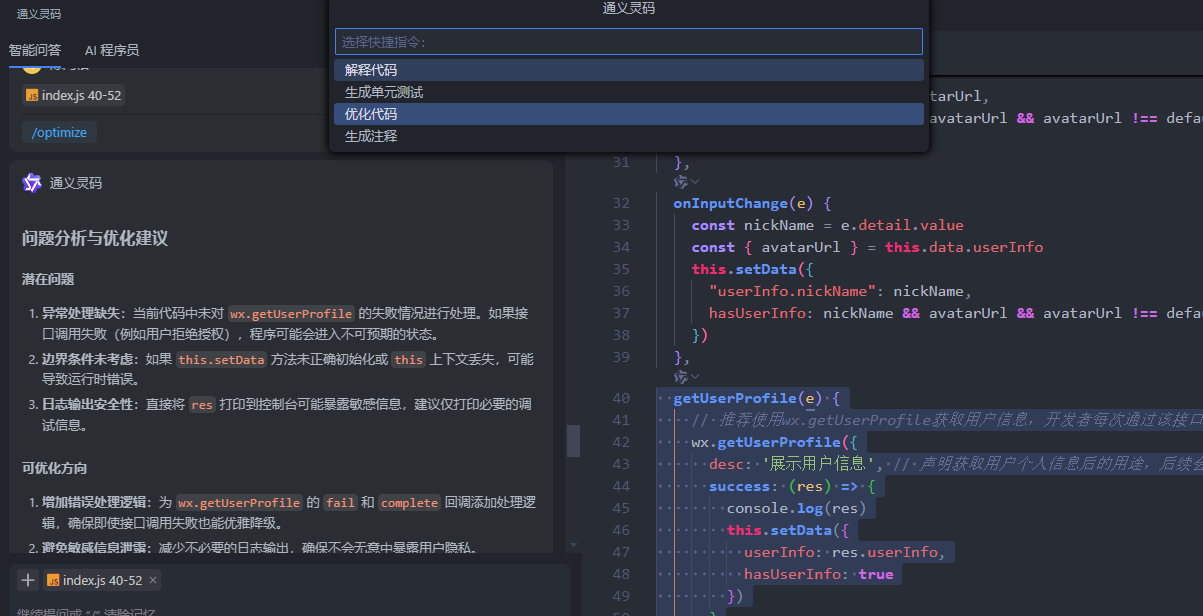Viewport: 1203px width, 616px height.
Task: Click the JS file icon in question chip
Action: (x=33, y=95)
